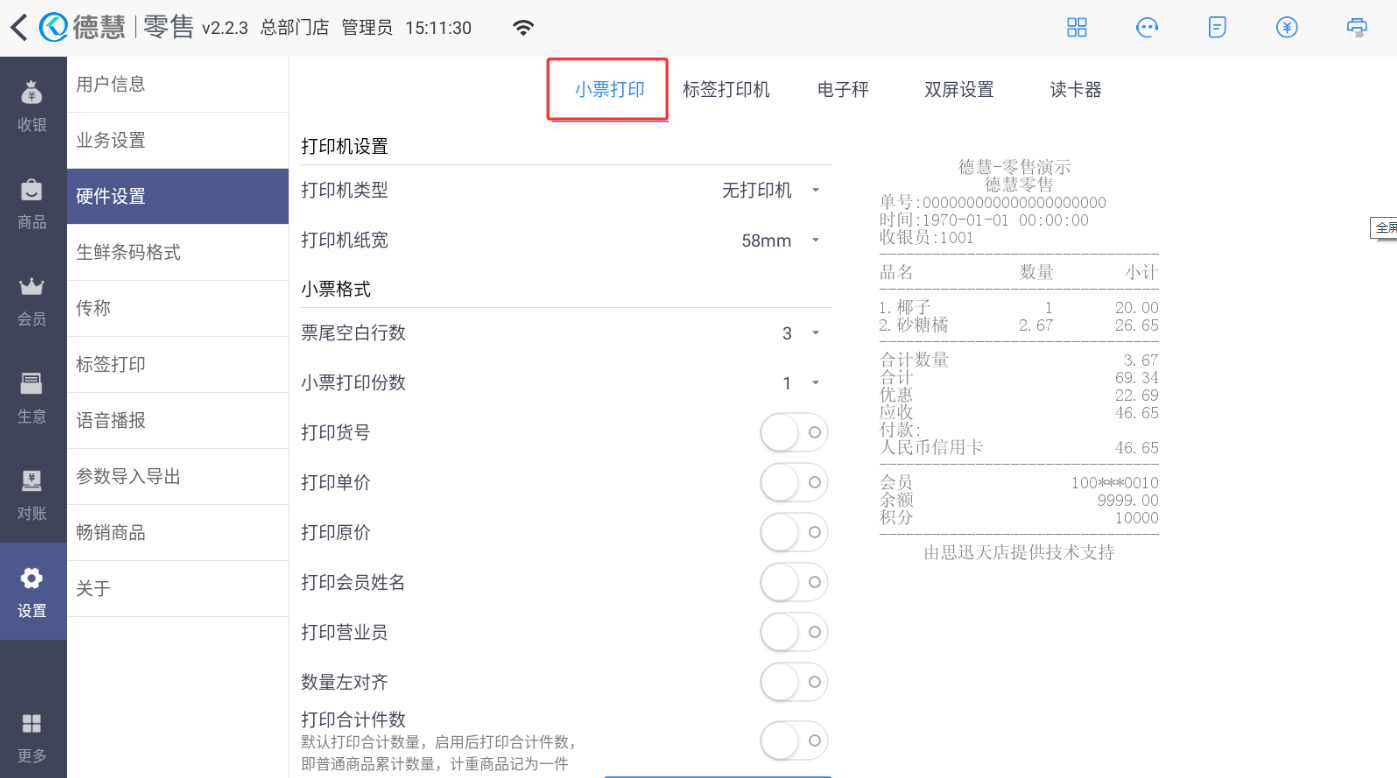Turn on 打印合计件数 switch

794,741
